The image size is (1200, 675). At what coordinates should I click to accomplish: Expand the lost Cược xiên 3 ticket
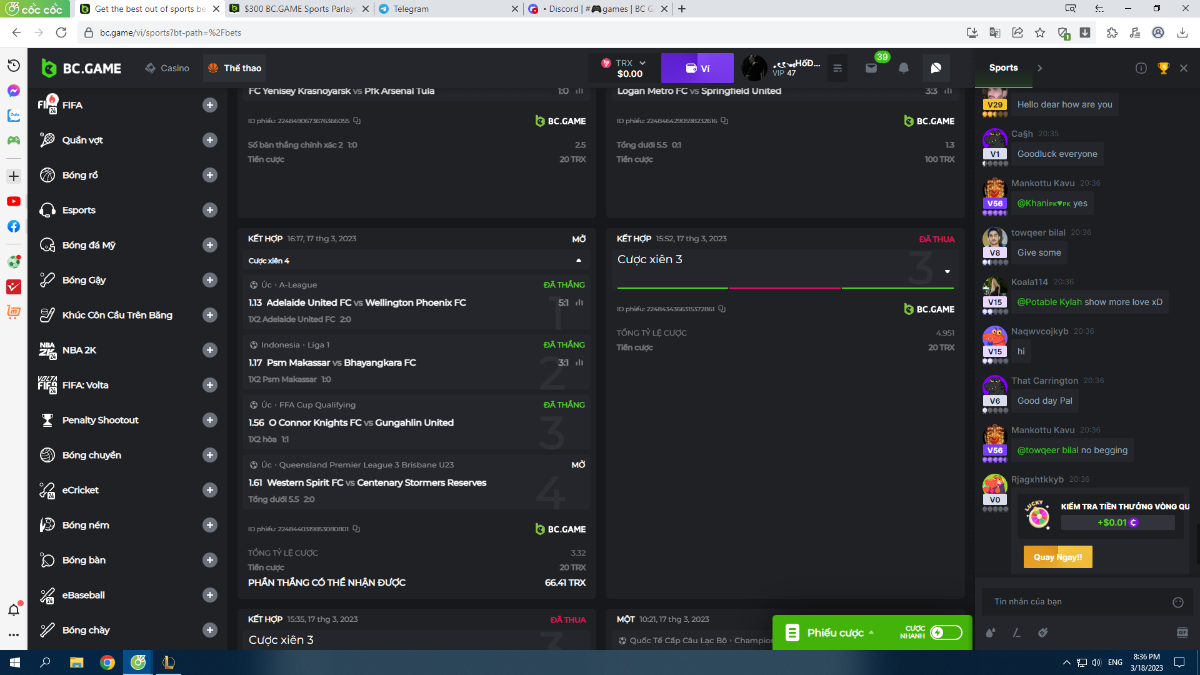(x=946, y=271)
